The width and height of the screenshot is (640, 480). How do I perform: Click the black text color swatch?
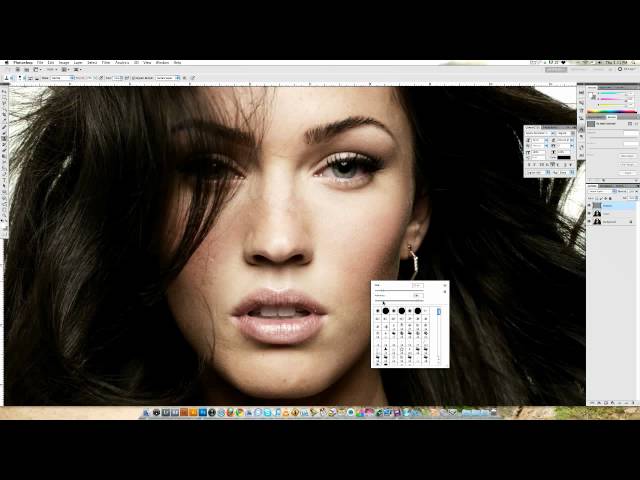tap(564, 158)
